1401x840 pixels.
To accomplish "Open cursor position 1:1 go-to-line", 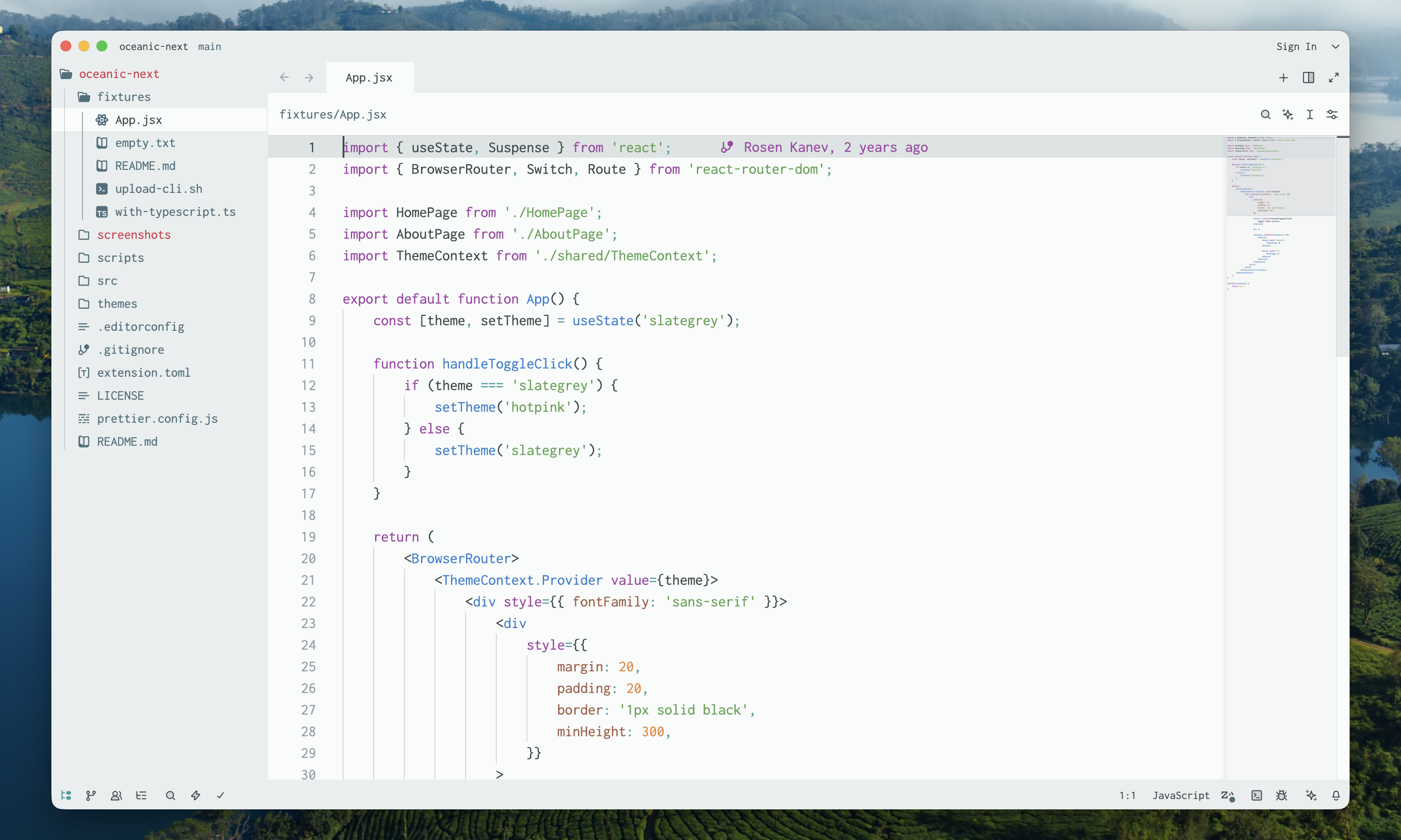I will 1127,795.
